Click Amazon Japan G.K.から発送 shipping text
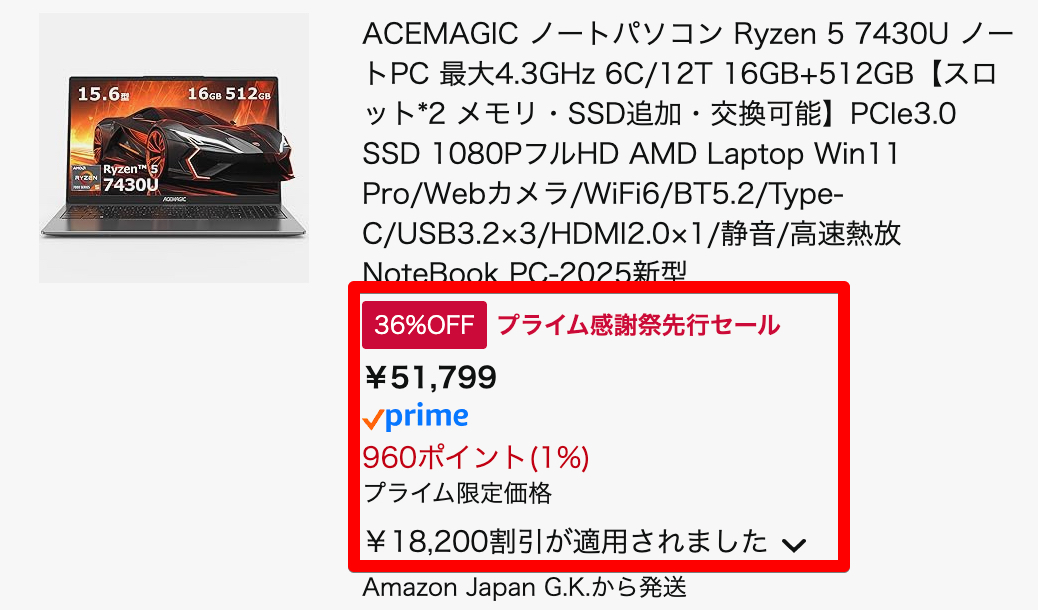1038x610 pixels. point(524,587)
